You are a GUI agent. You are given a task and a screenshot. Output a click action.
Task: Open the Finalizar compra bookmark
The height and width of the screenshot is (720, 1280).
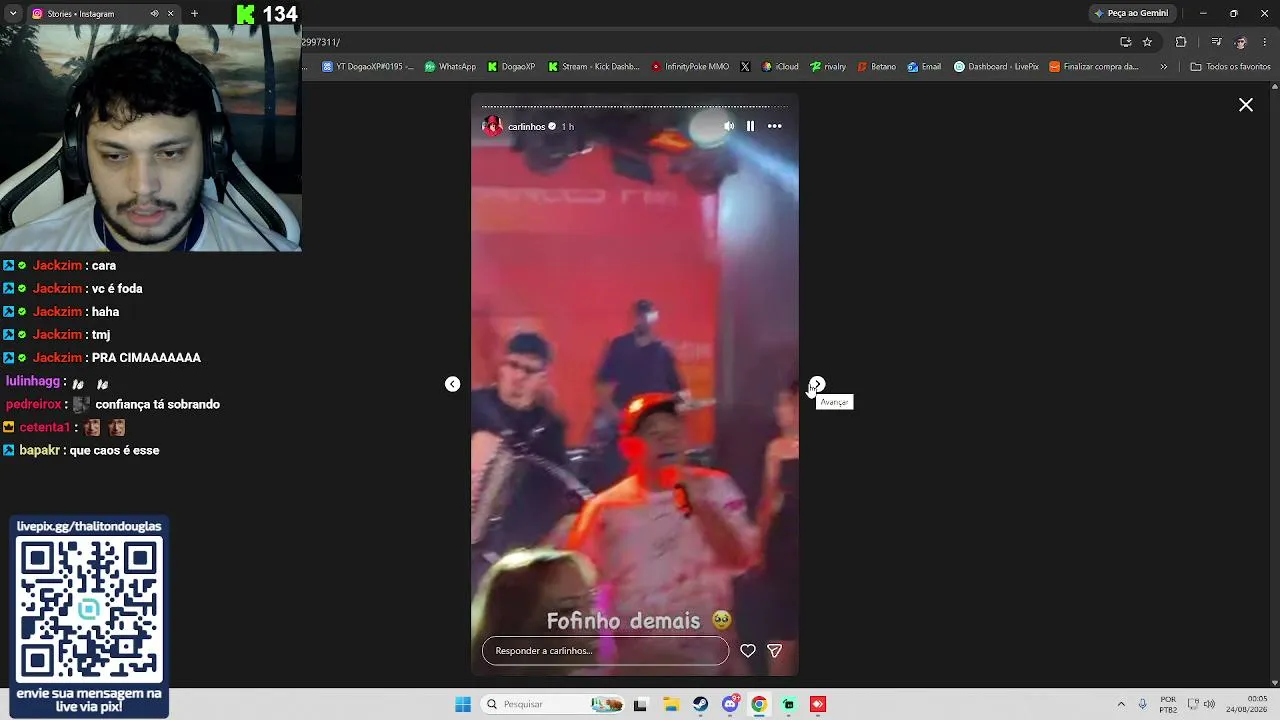(1094, 67)
